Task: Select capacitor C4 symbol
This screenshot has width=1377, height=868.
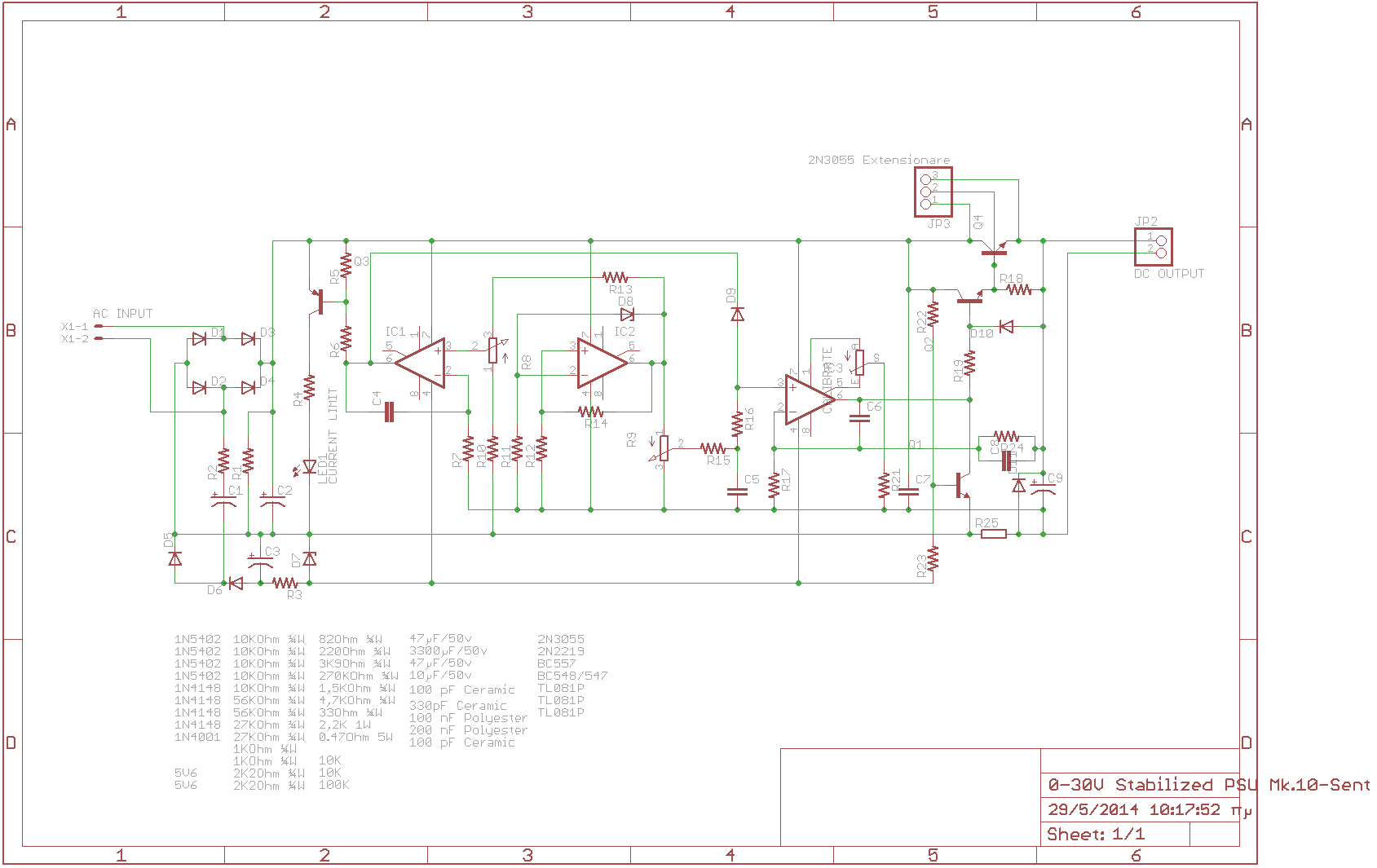Action: (389, 412)
